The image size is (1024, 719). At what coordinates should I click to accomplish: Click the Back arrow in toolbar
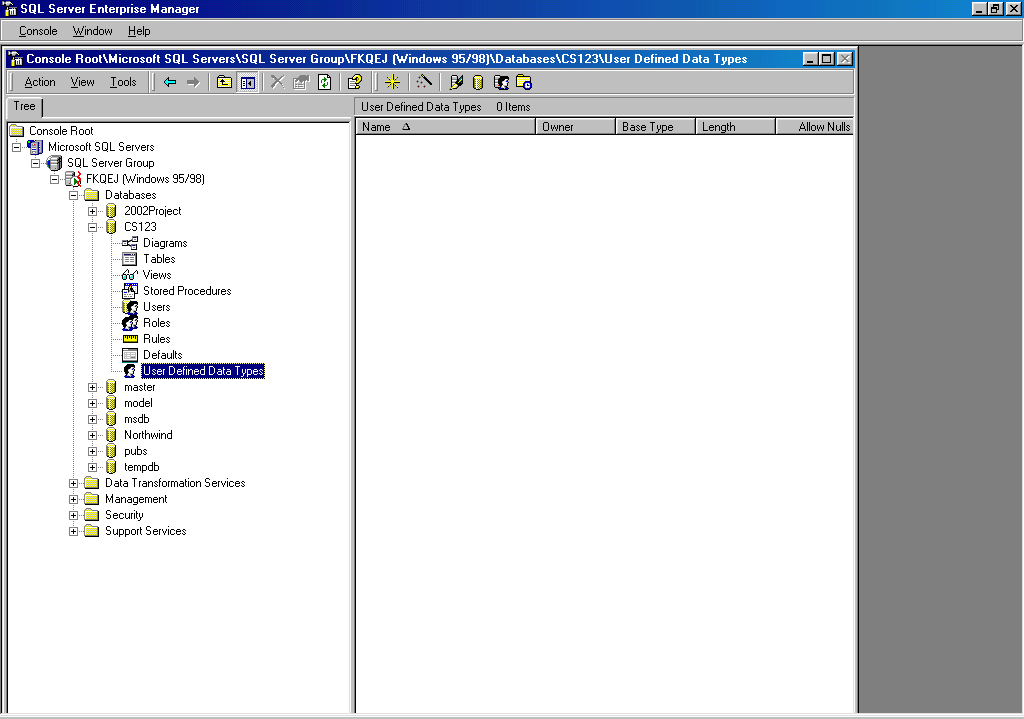pos(170,82)
